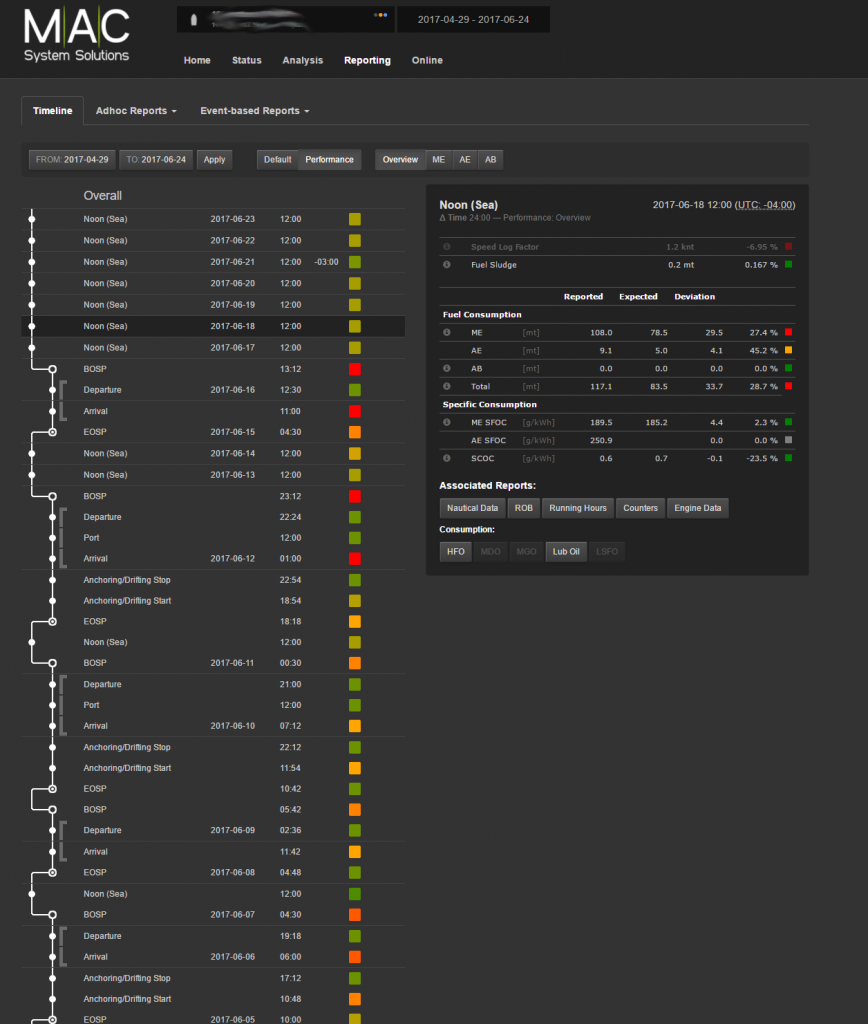The width and height of the screenshot is (868, 1024).
Task: Click the orange status square for EOSP 04:30
Action: click(355, 432)
